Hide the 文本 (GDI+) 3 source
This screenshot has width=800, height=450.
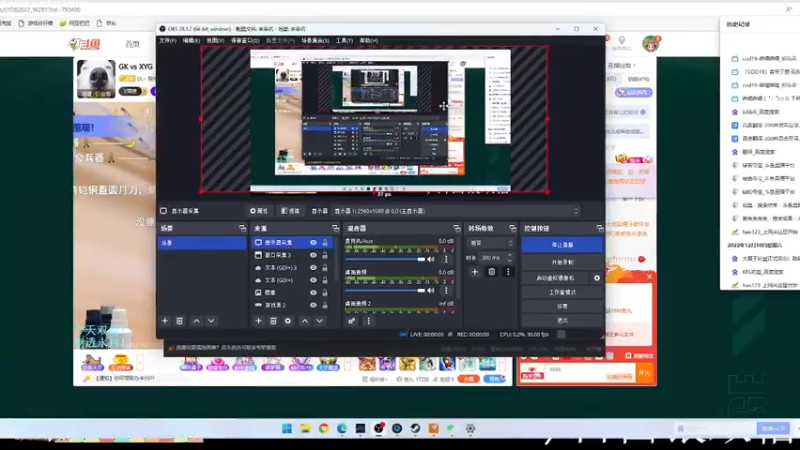click(313, 267)
